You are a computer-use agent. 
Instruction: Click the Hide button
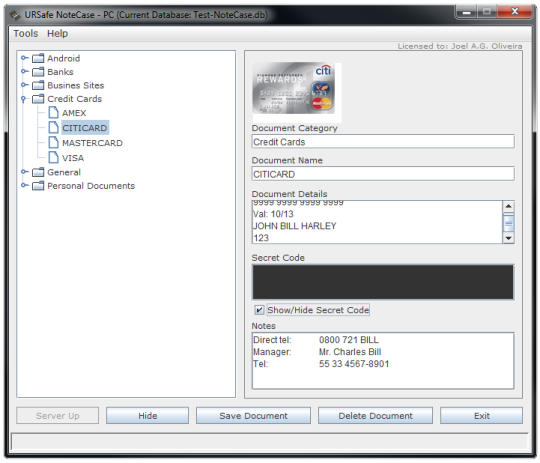click(x=147, y=416)
